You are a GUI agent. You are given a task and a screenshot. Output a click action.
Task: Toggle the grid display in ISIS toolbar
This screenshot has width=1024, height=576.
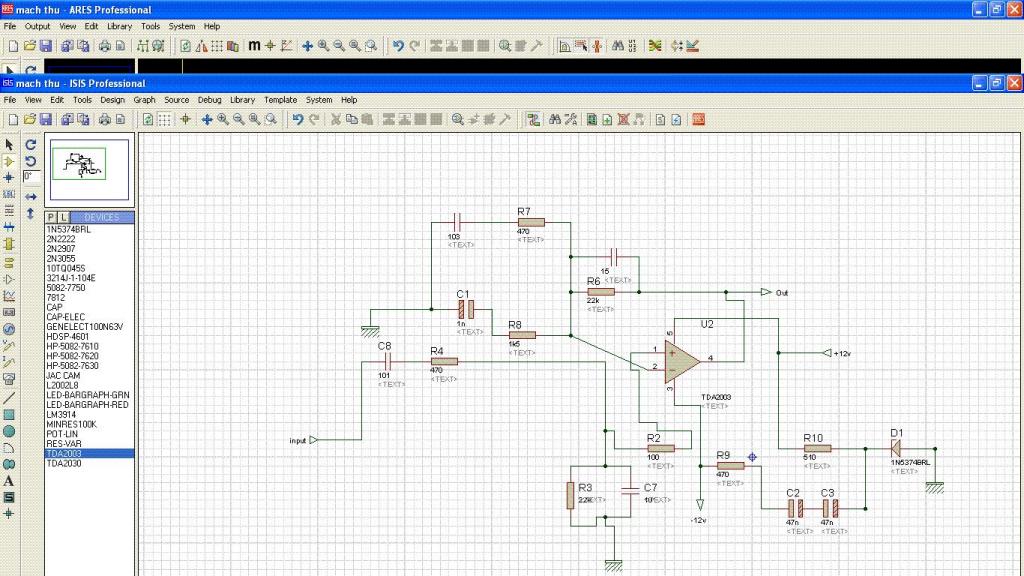165,119
